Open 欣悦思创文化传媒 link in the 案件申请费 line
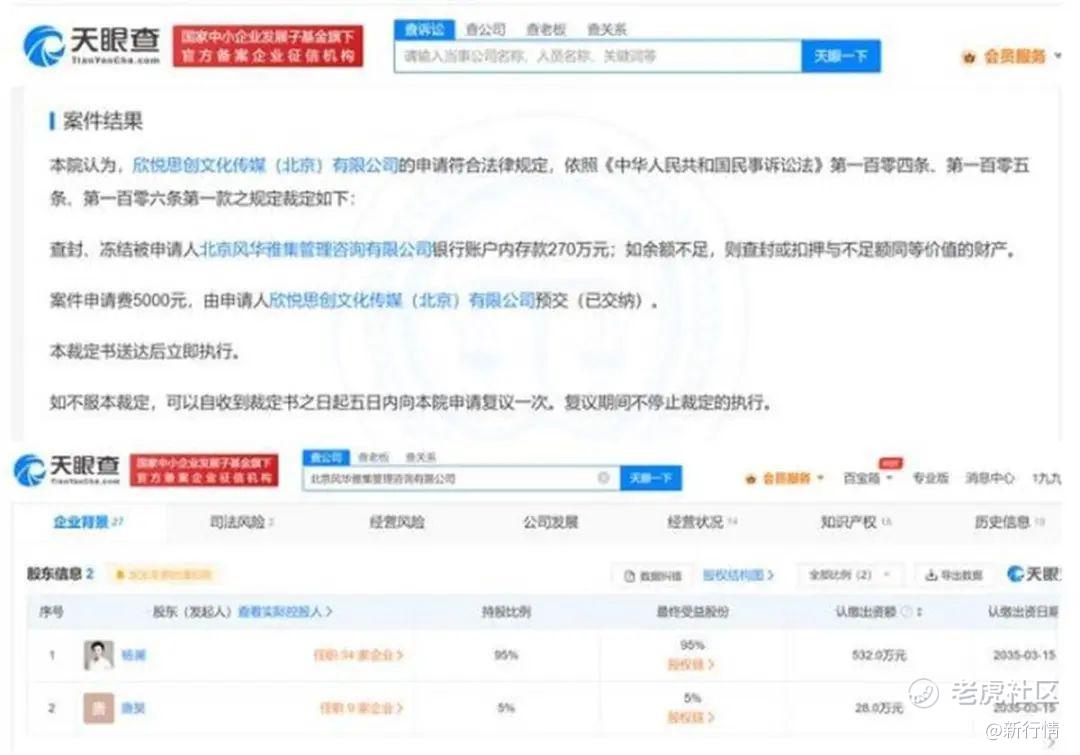 [x=402, y=300]
